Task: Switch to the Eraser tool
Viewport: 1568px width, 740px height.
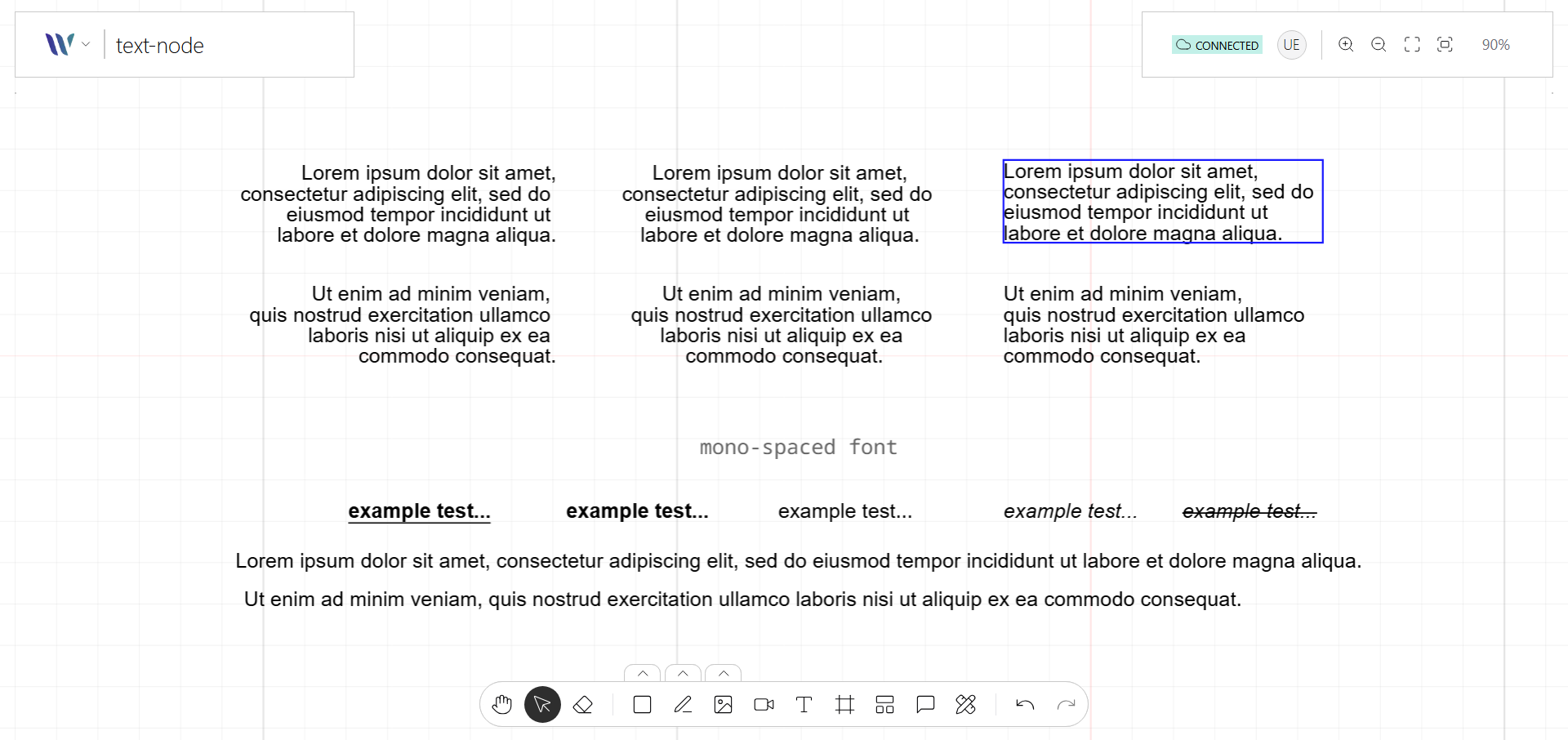Action: (x=583, y=704)
